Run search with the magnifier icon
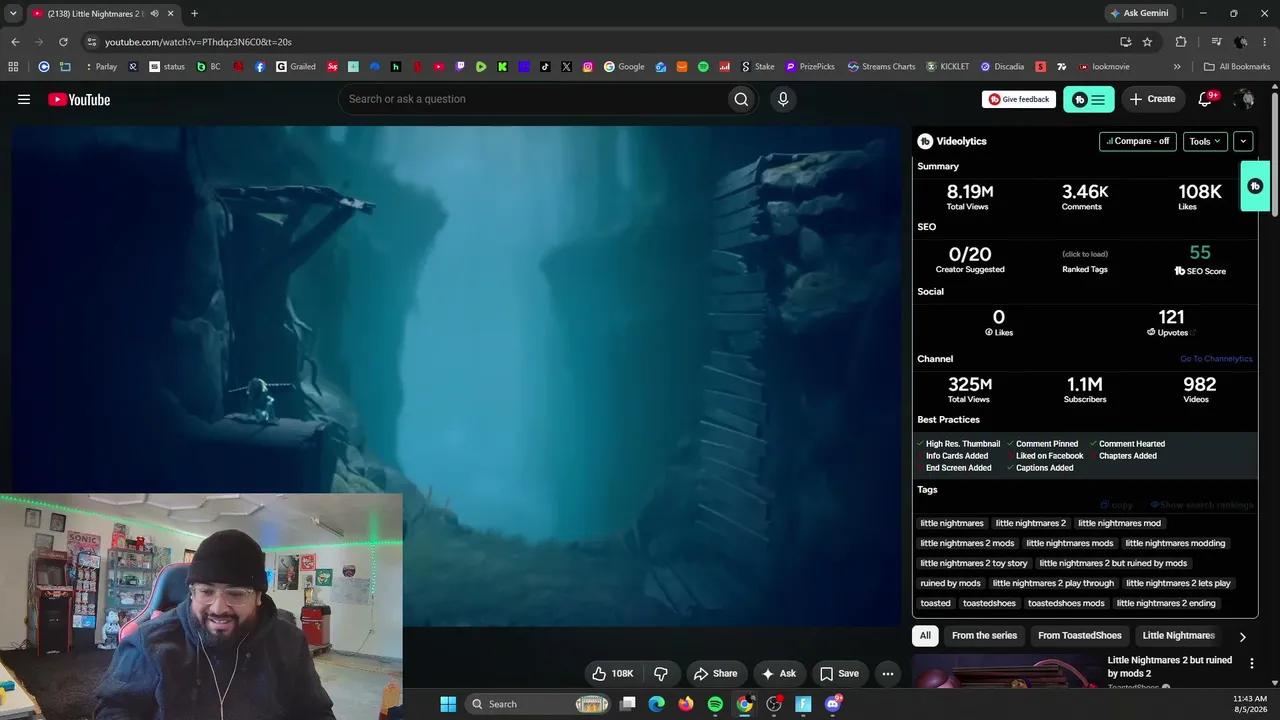 coord(741,99)
